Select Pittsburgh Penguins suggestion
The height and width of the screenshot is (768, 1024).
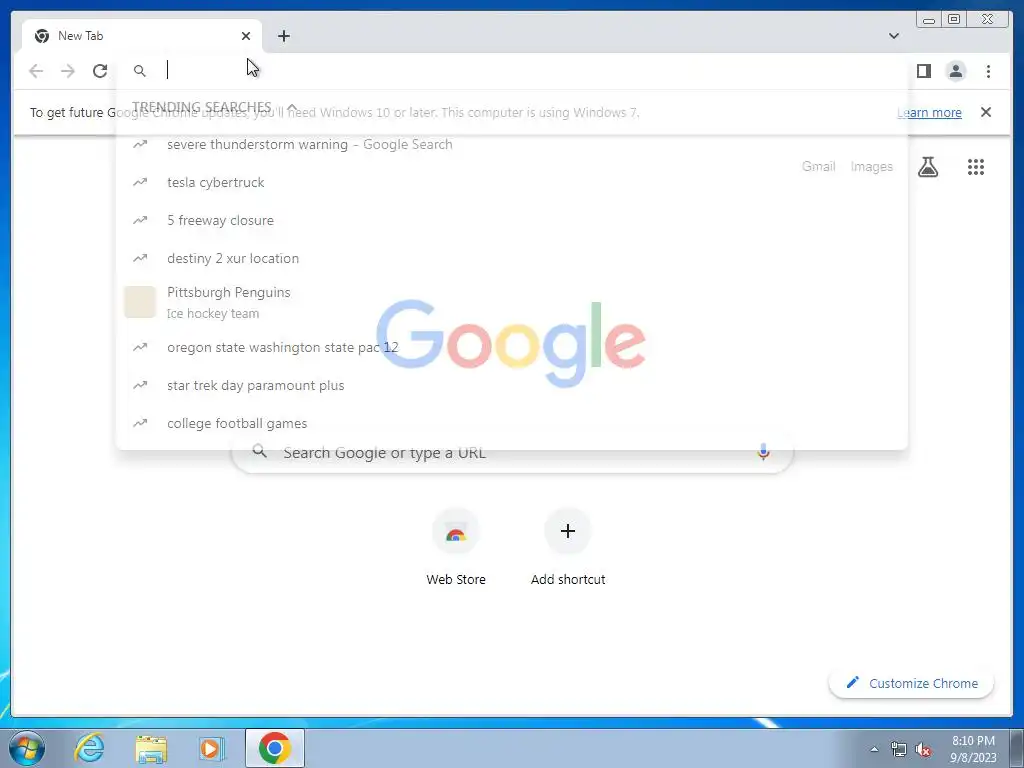(x=512, y=302)
